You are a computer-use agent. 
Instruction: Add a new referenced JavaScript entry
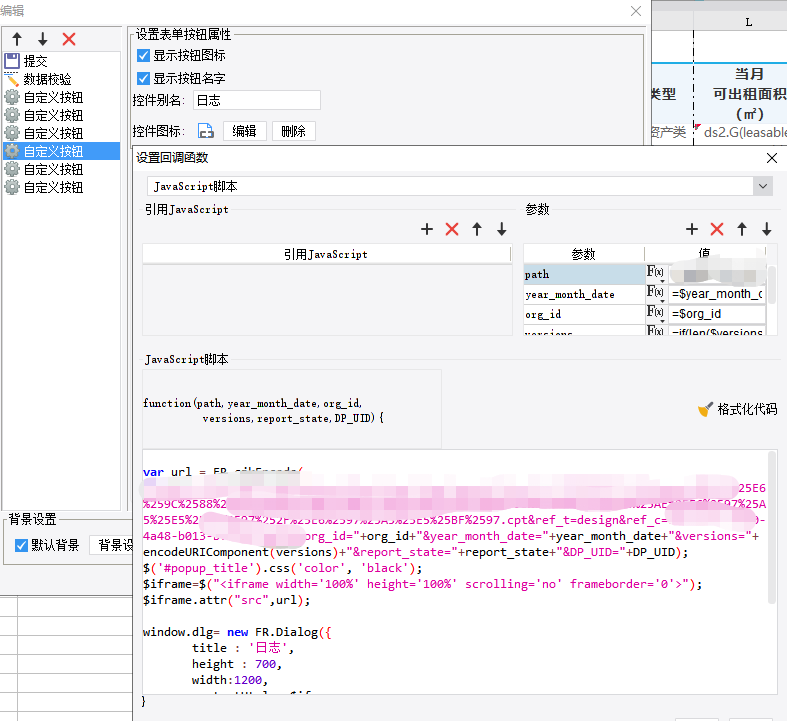[x=427, y=229]
